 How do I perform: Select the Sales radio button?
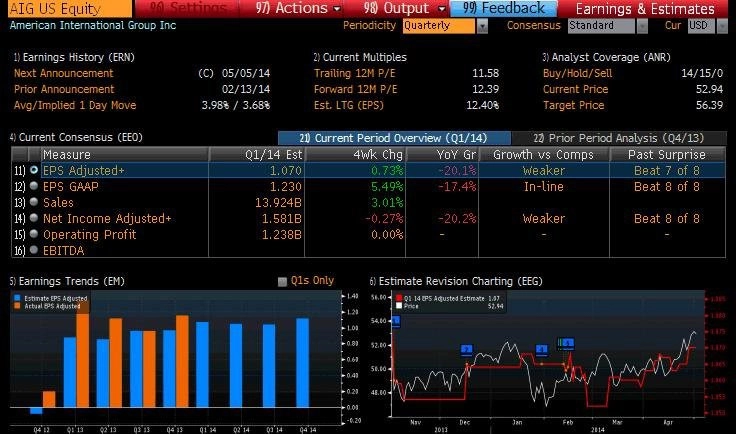coord(34,202)
